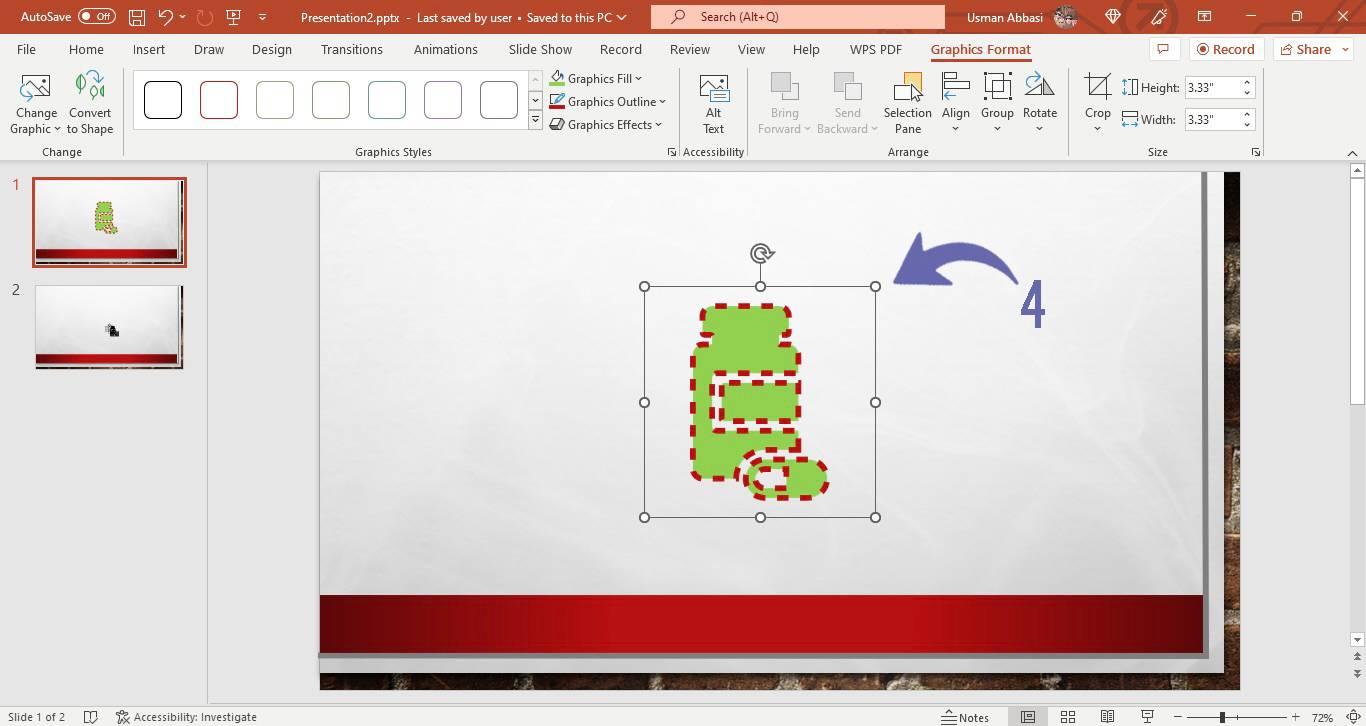Image resolution: width=1366 pixels, height=726 pixels.
Task: Click Accessibility: Investigate status
Action: tap(187, 717)
